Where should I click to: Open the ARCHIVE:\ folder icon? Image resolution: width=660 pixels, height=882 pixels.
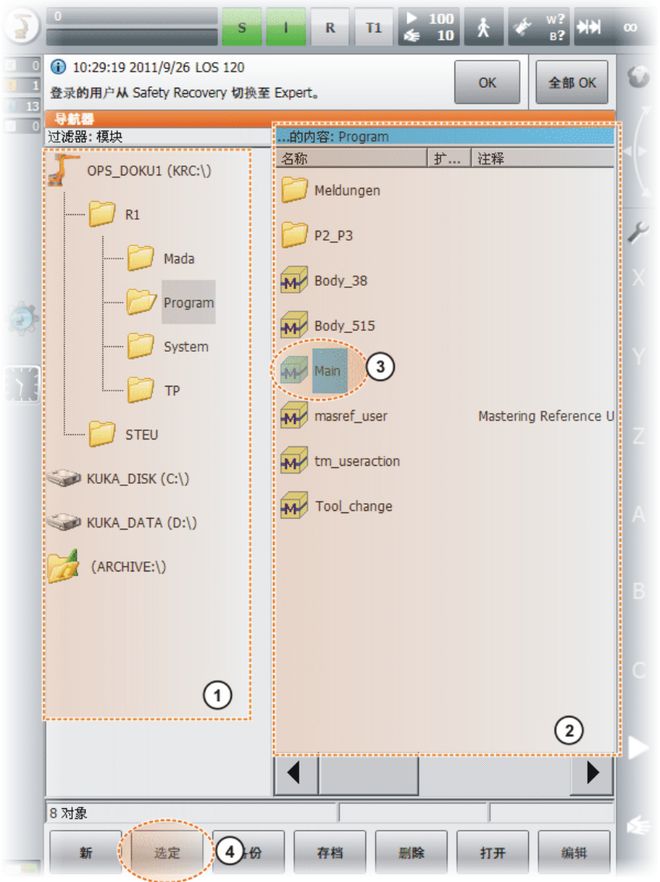(64, 567)
